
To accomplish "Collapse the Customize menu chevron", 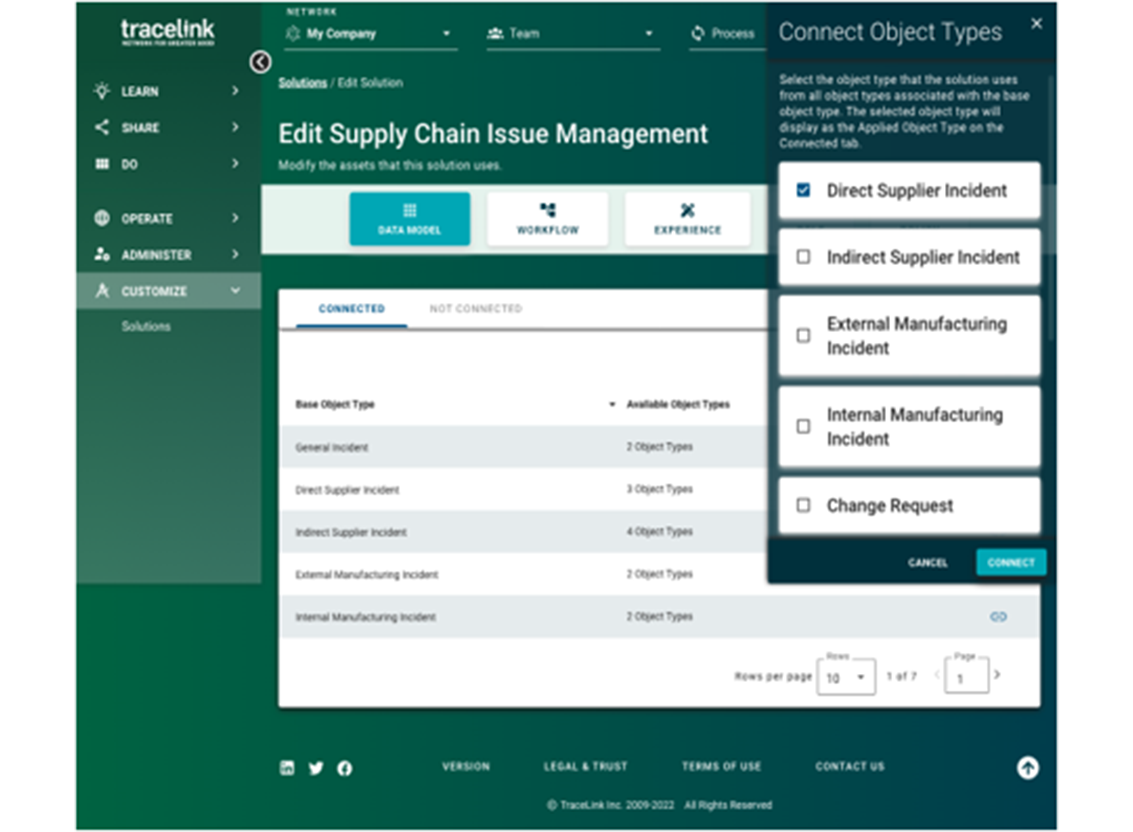I will (x=235, y=291).
